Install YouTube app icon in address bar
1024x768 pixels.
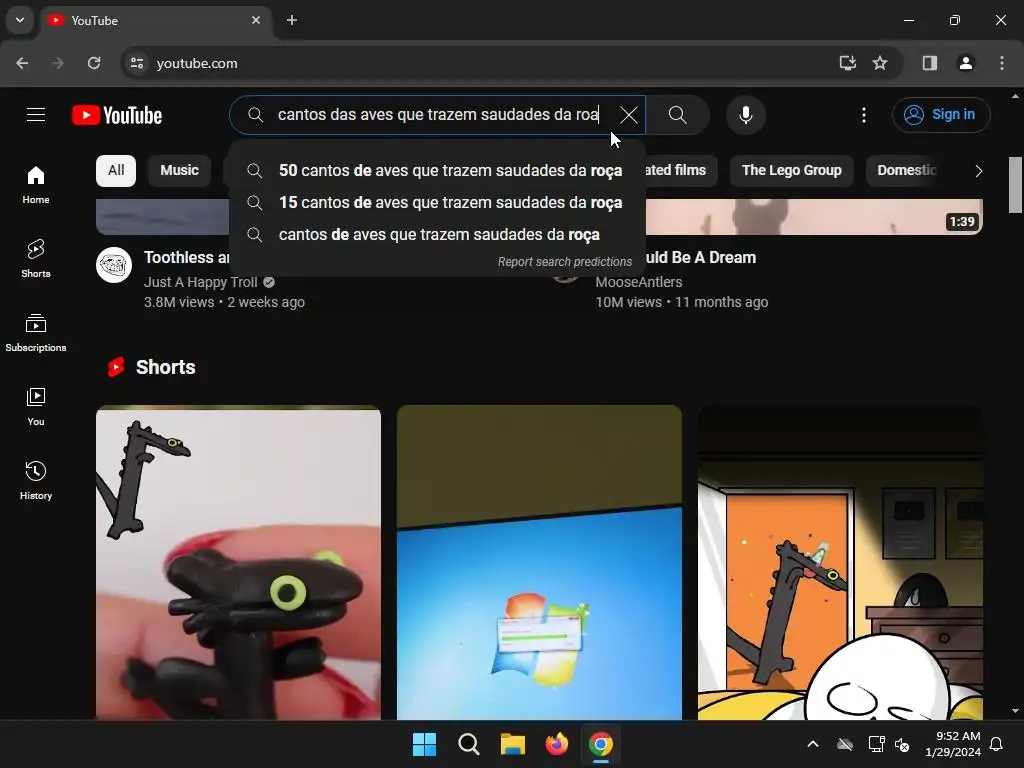[848, 63]
